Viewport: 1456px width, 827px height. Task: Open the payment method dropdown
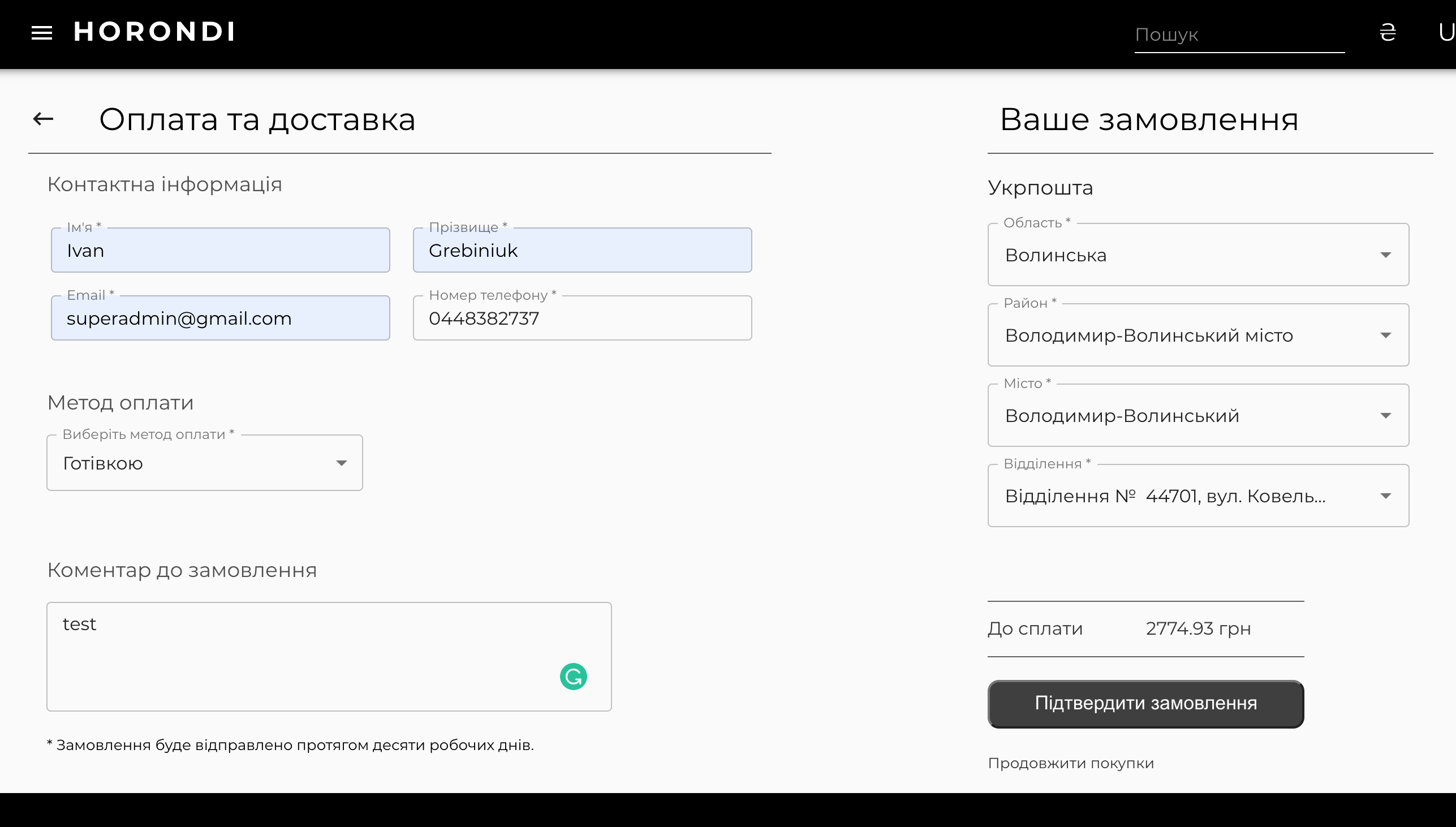[x=204, y=463]
